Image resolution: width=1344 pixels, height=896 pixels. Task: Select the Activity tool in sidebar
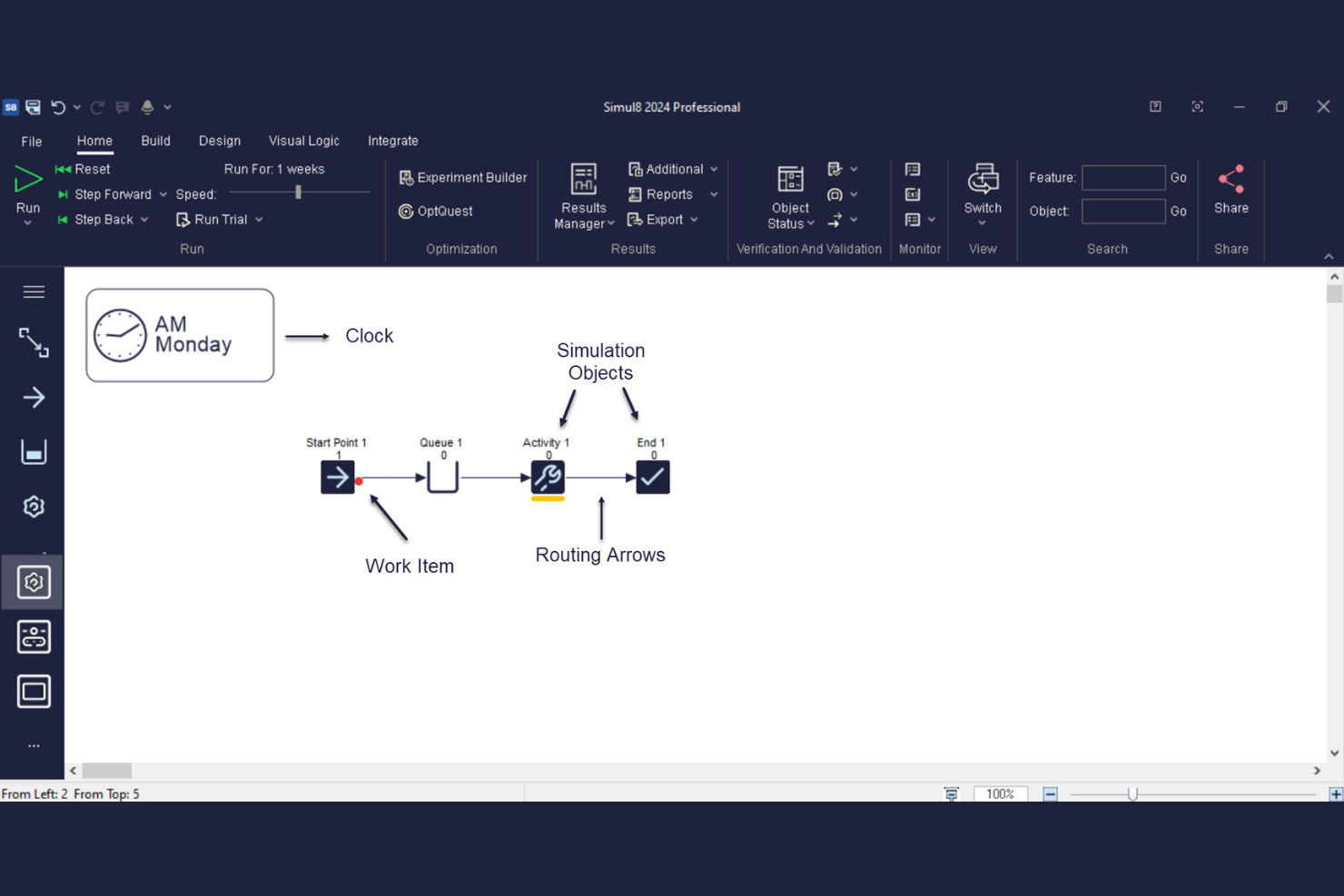coord(34,507)
